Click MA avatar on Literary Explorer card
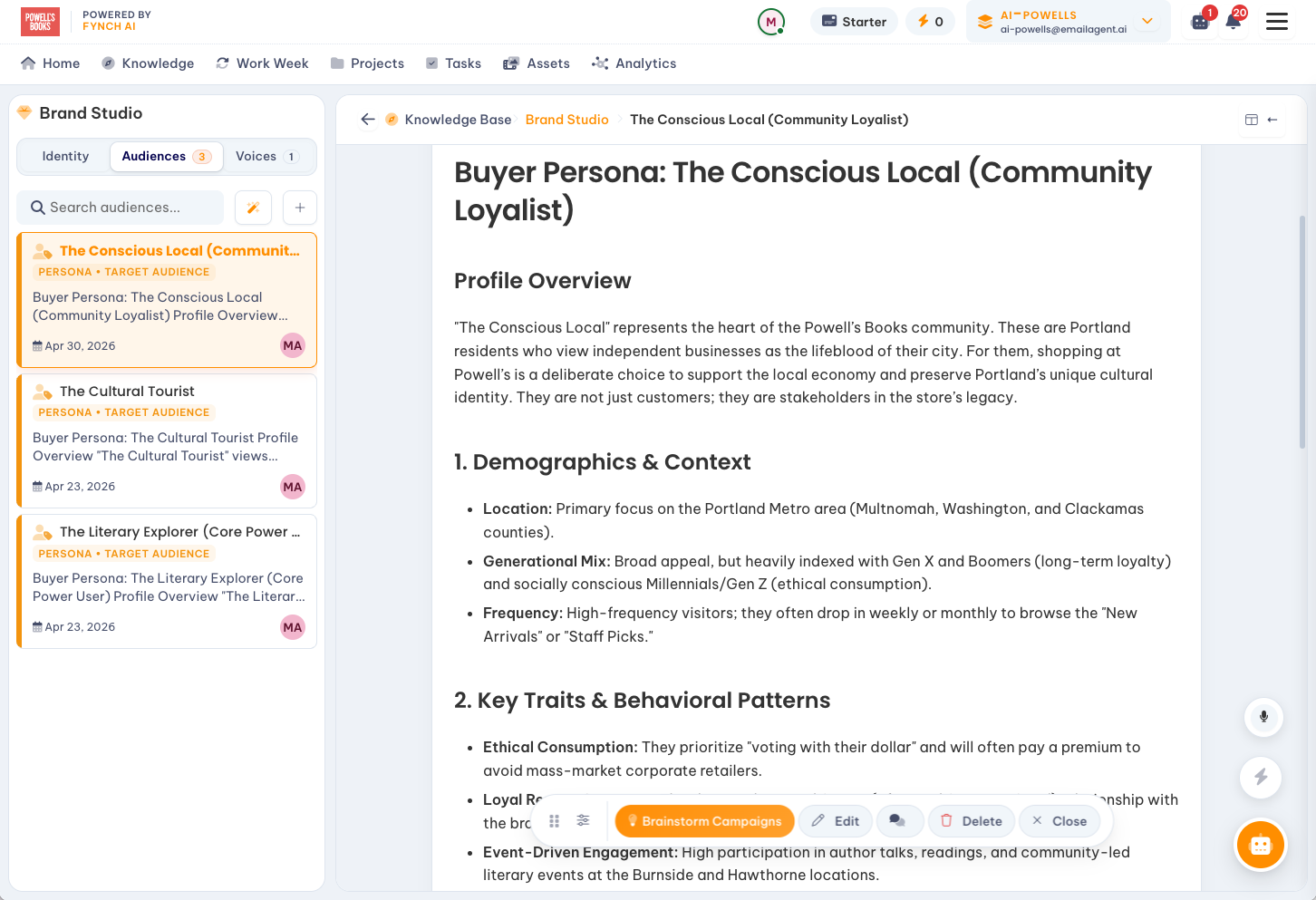 [x=292, y=627]
